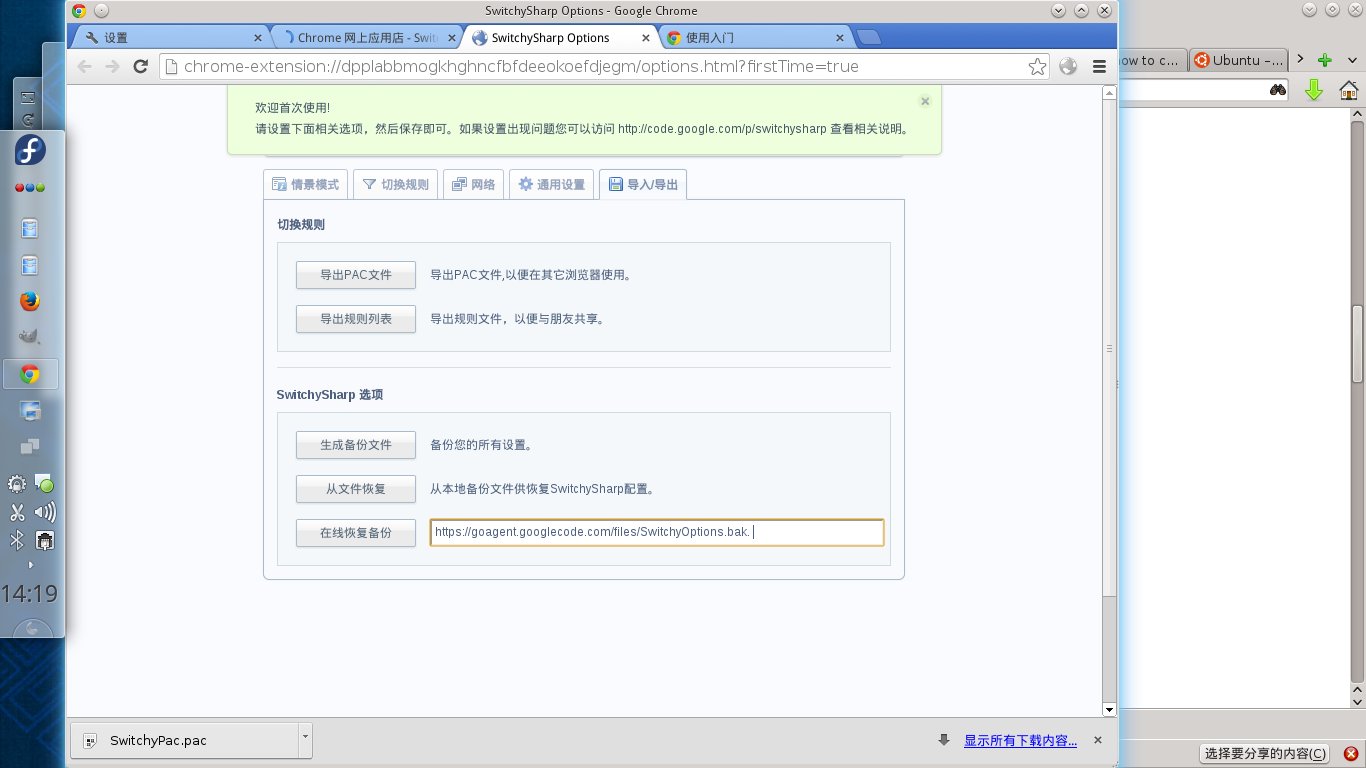Open the SwitchyPac.pac downloaded file
Image resolution: width=1366 pixels, height=768 pixels.
click(x=185, y=741)
